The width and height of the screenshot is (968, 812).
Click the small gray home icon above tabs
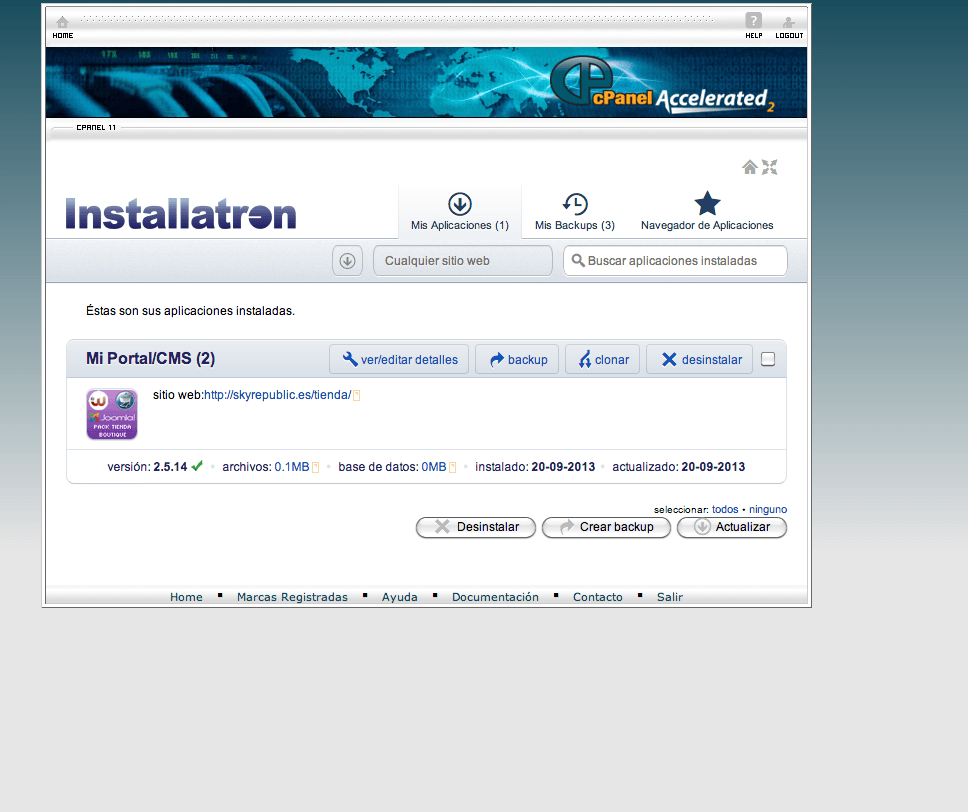pyautogui.click(x=749, y=167)
